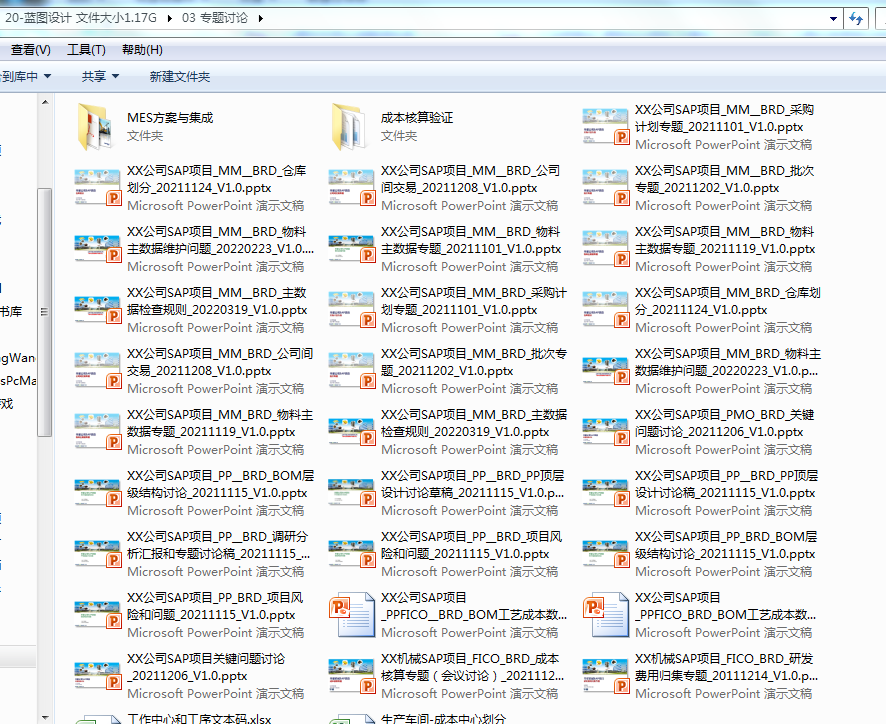The image size is (886, 724).
Task: Select the 工作中心和工序文本码.xlsx spreadsheet
Action: pos(198,718)
